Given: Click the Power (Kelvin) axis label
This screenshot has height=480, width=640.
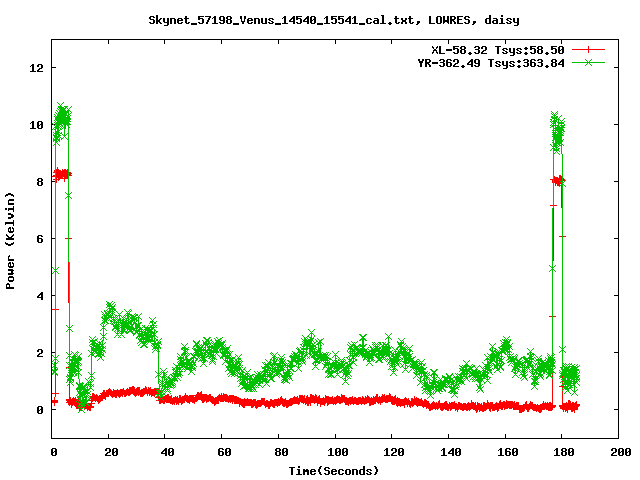Looking at the screenshot, I should 10,241.
